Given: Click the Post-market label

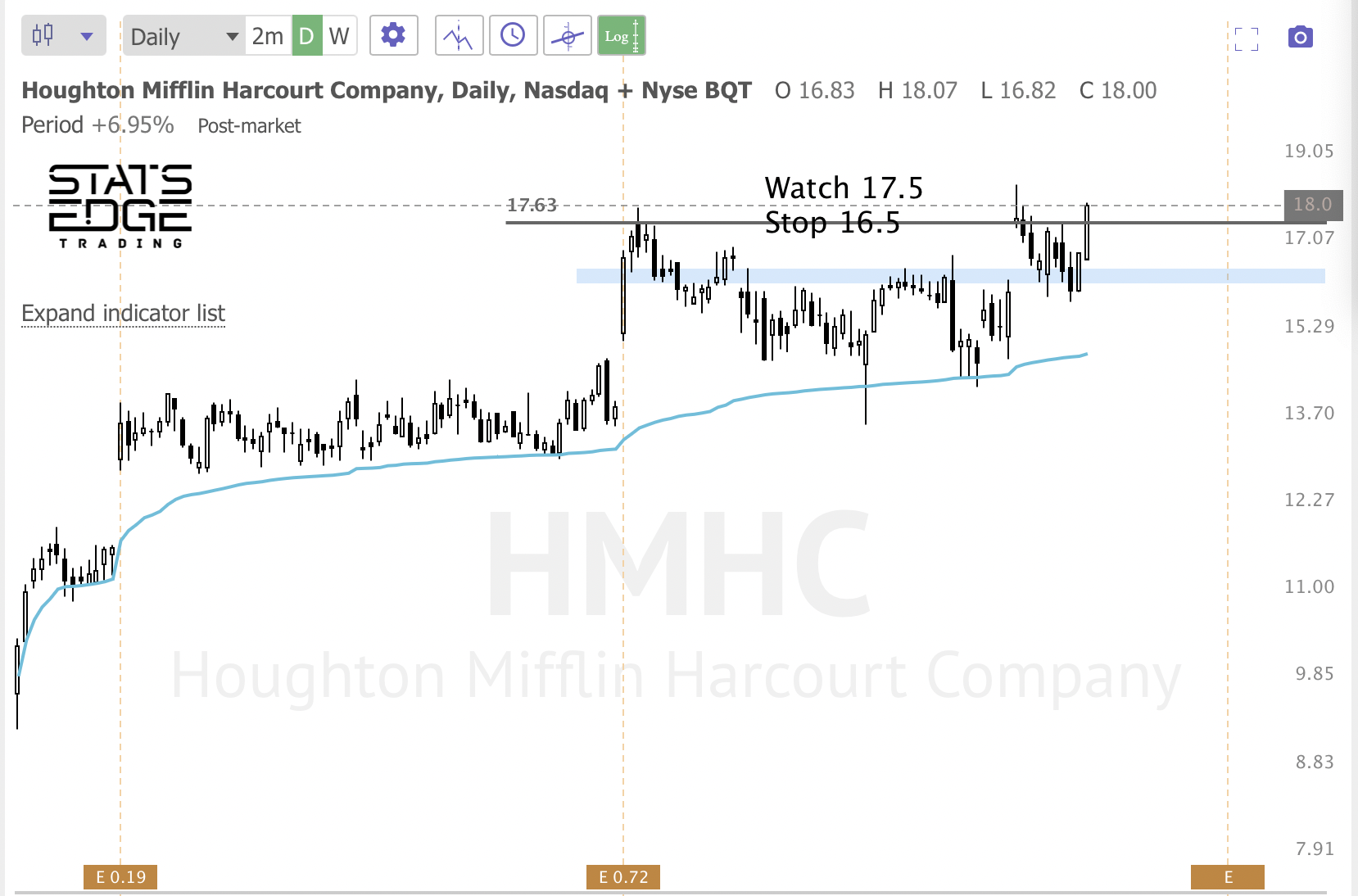Looking at the screenshot, I should click(249, 126).
